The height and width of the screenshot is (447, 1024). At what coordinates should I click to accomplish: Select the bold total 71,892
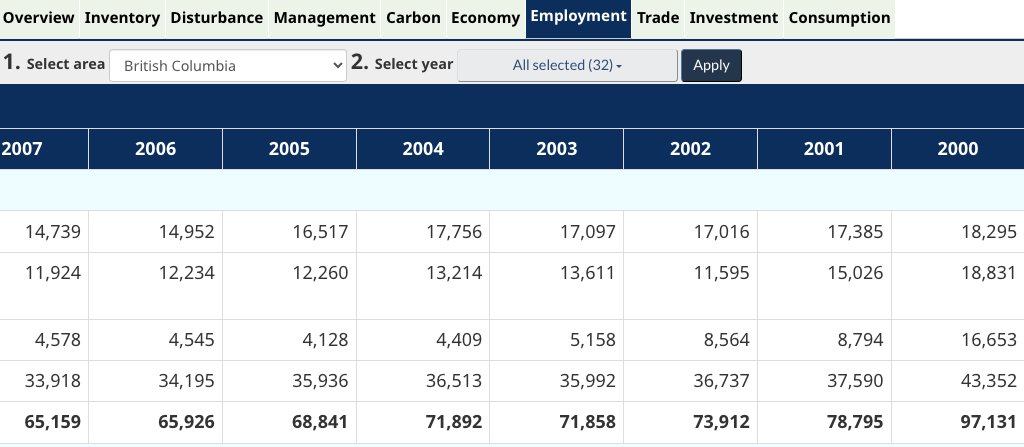(x=454, y=422)
